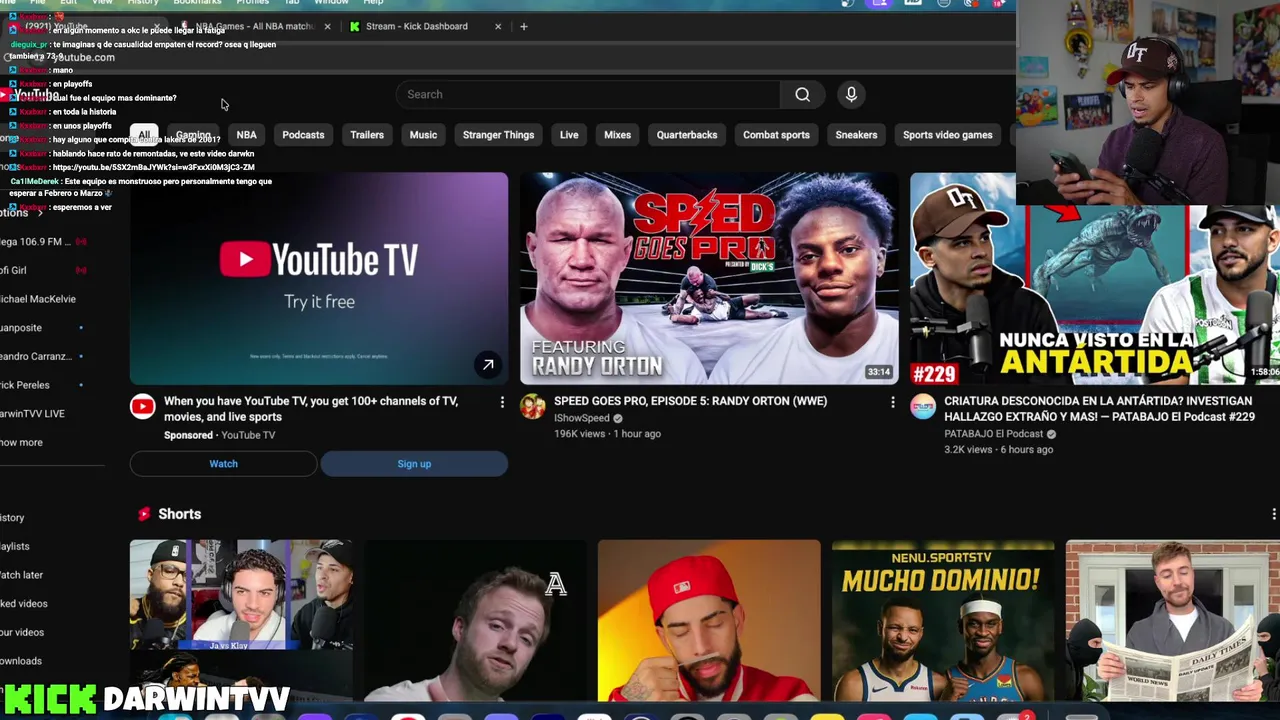Open Your videos in the sidebar
The width and height of the screenshot is (1280, 720).
[x=22, y=632]
